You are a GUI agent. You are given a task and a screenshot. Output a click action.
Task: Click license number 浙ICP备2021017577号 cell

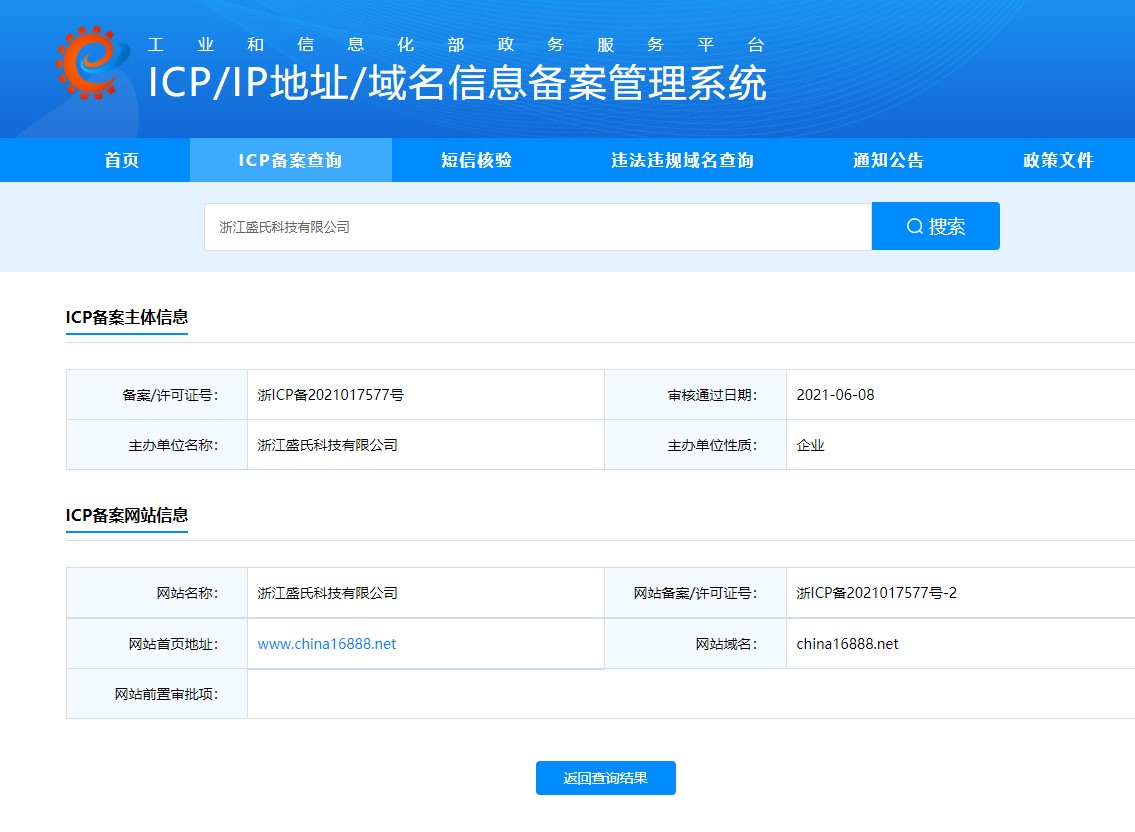[x=331, y=395]
